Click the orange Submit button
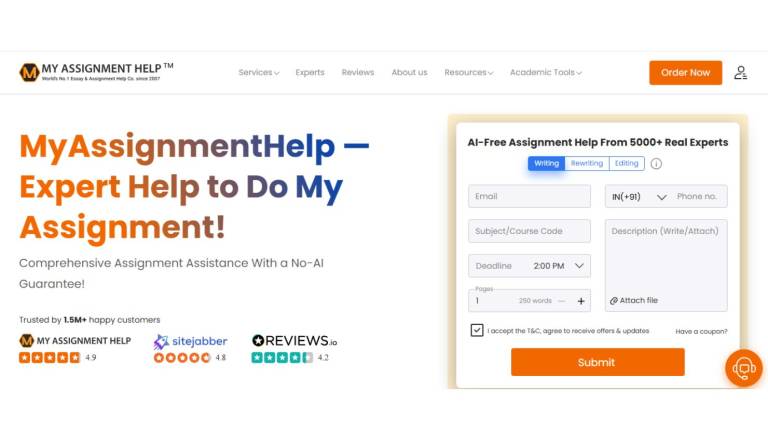 pyautogui.click(x=598, y=362)
